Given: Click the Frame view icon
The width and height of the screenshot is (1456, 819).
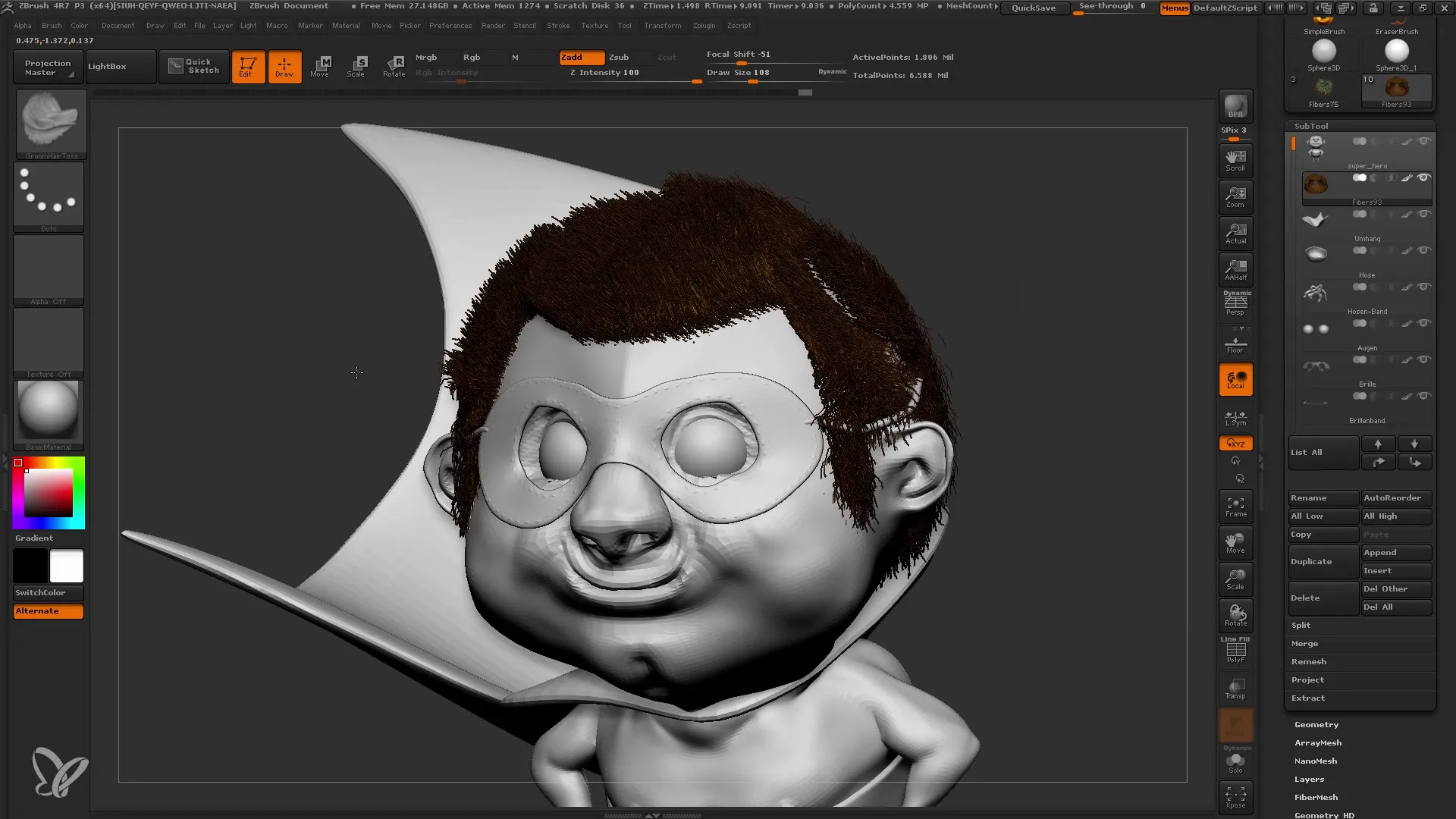Looking at the screenshot, I should click(1236, 508).
